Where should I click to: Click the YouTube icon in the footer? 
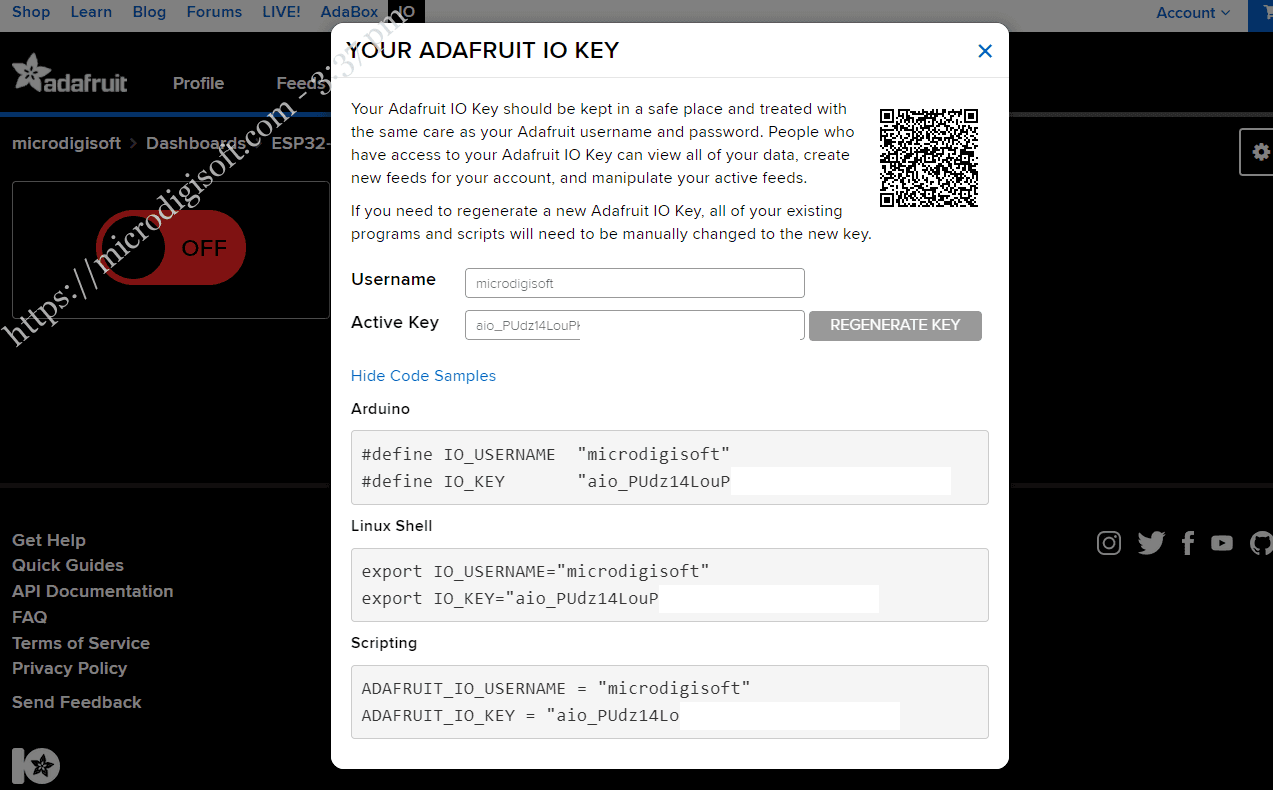(x=1221, y=543)
